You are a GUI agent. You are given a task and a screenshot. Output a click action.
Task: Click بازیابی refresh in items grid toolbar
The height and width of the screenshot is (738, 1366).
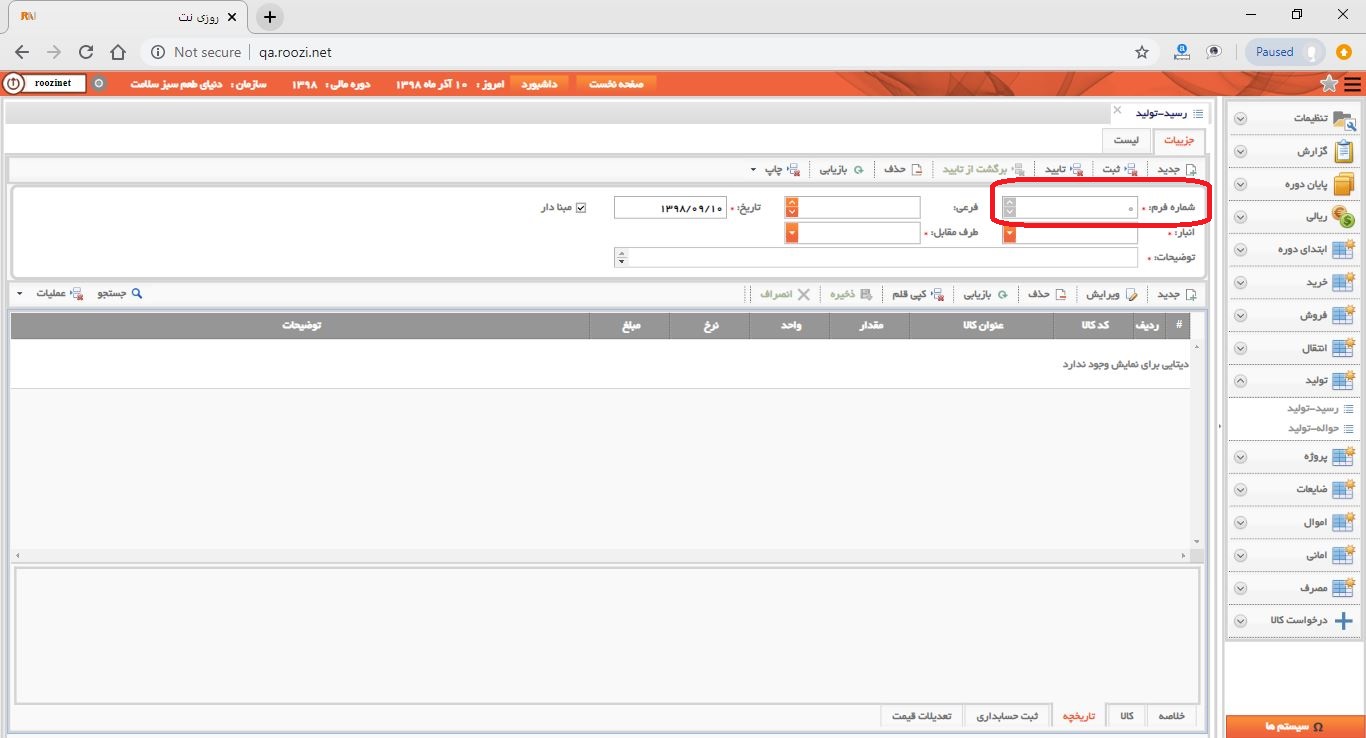click(x=985, y=294)
